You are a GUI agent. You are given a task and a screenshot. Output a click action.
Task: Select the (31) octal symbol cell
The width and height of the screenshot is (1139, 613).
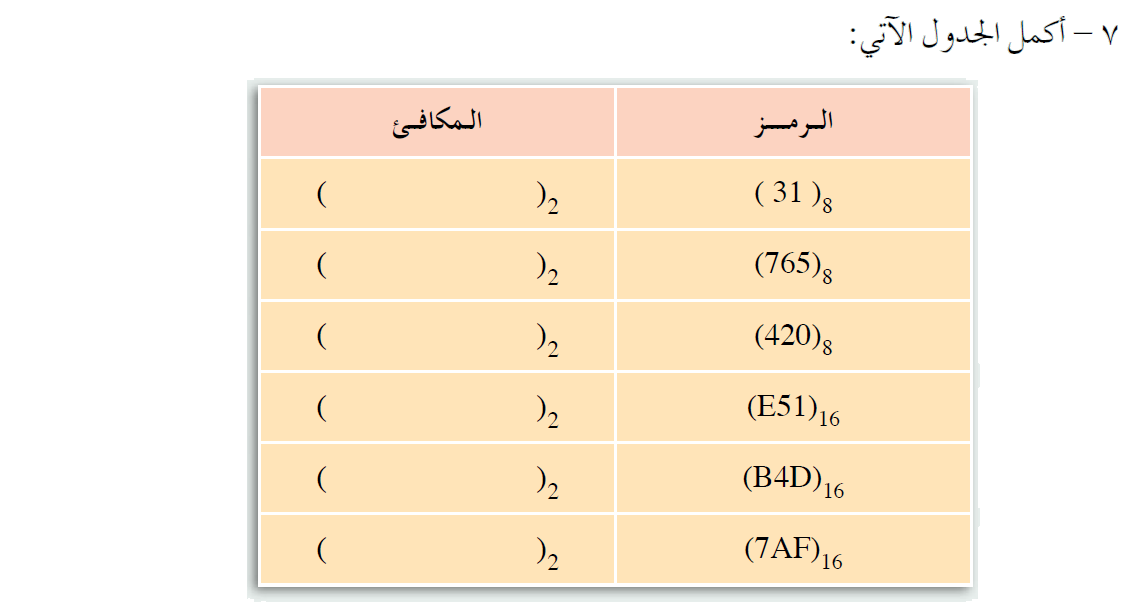pyautogui.click(x=793, y=194)
